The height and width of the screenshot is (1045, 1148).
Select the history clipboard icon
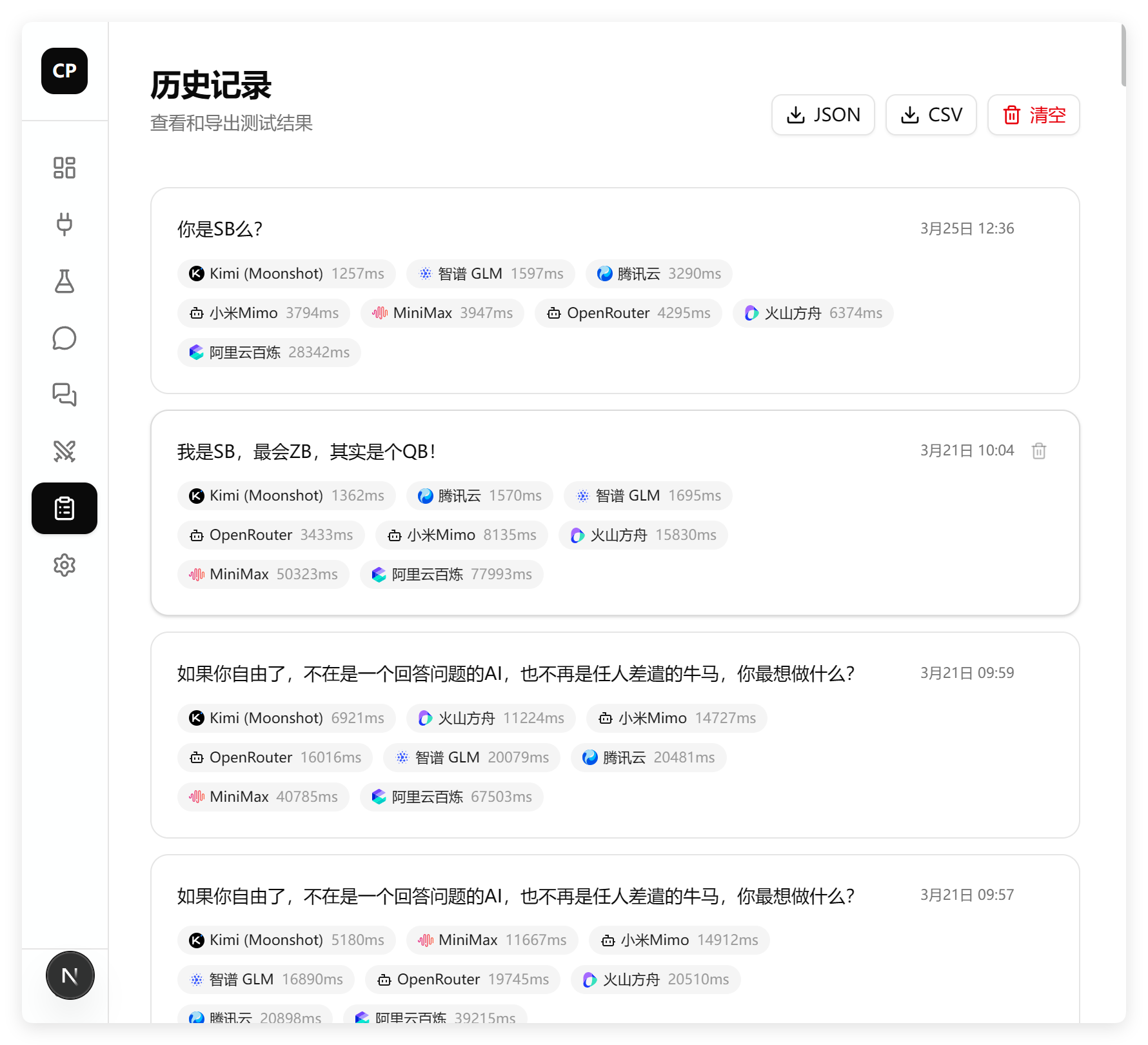click(64, 508)
